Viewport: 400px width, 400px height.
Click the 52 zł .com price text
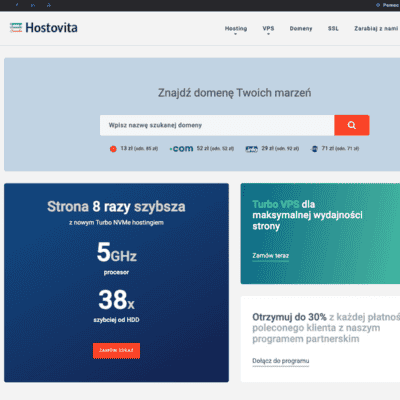pos(215,148)
